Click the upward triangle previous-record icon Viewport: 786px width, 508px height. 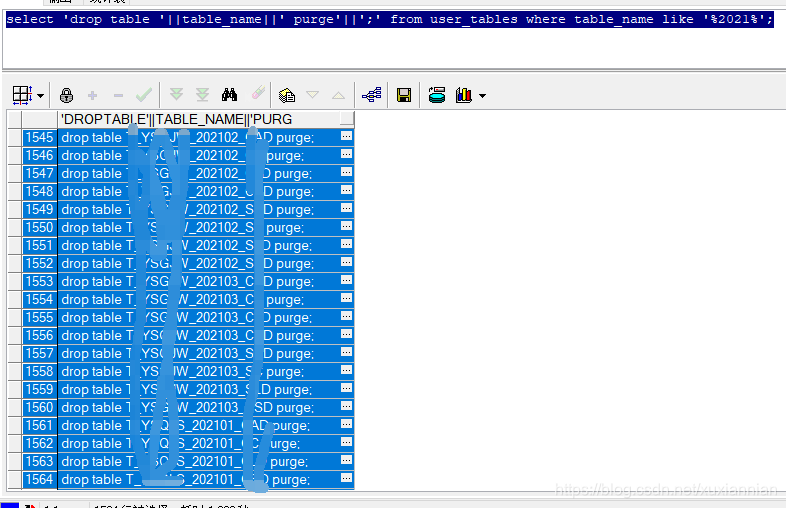coord(338,95)
